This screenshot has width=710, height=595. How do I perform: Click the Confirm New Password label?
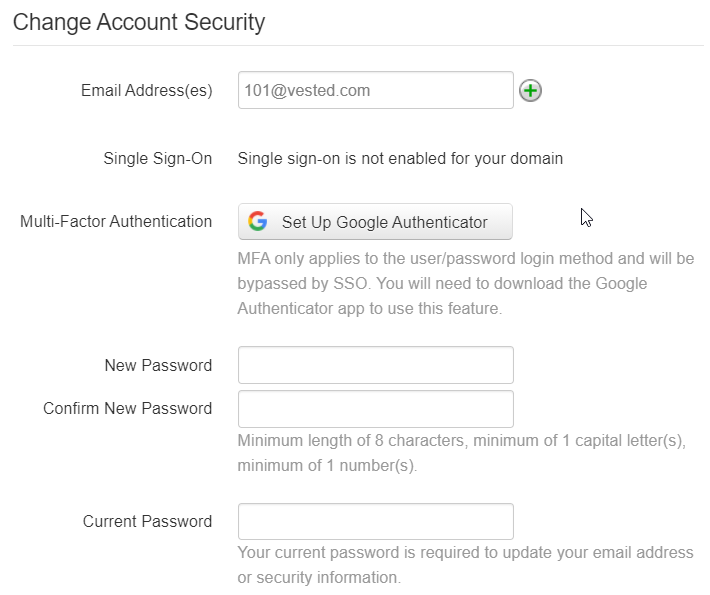coord(127,408)
